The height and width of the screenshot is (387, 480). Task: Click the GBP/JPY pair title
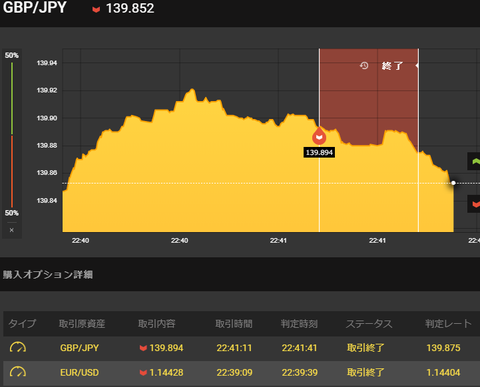point(35,8)
